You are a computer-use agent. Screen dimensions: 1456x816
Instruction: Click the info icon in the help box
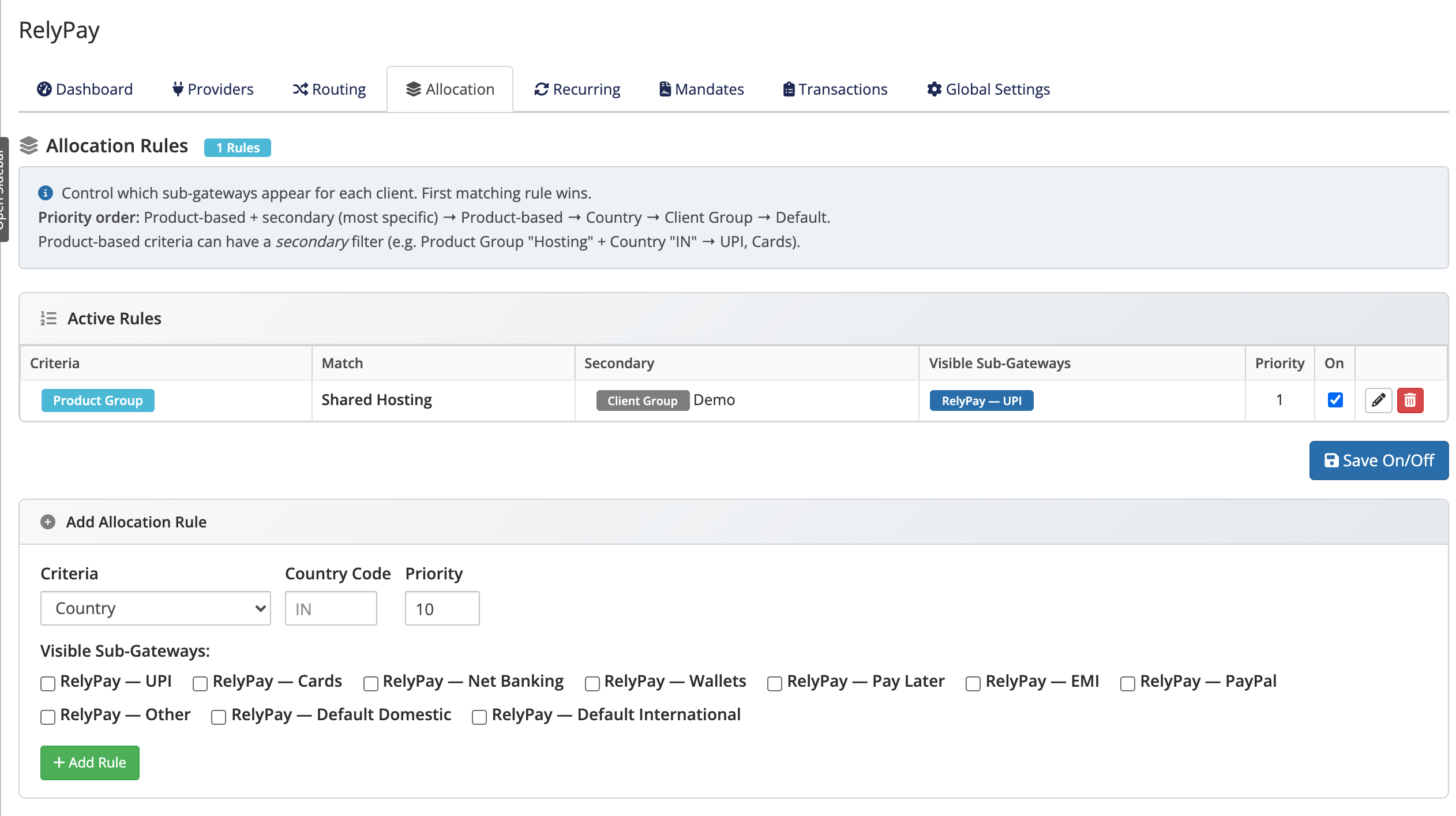click(x=46, y=193)
